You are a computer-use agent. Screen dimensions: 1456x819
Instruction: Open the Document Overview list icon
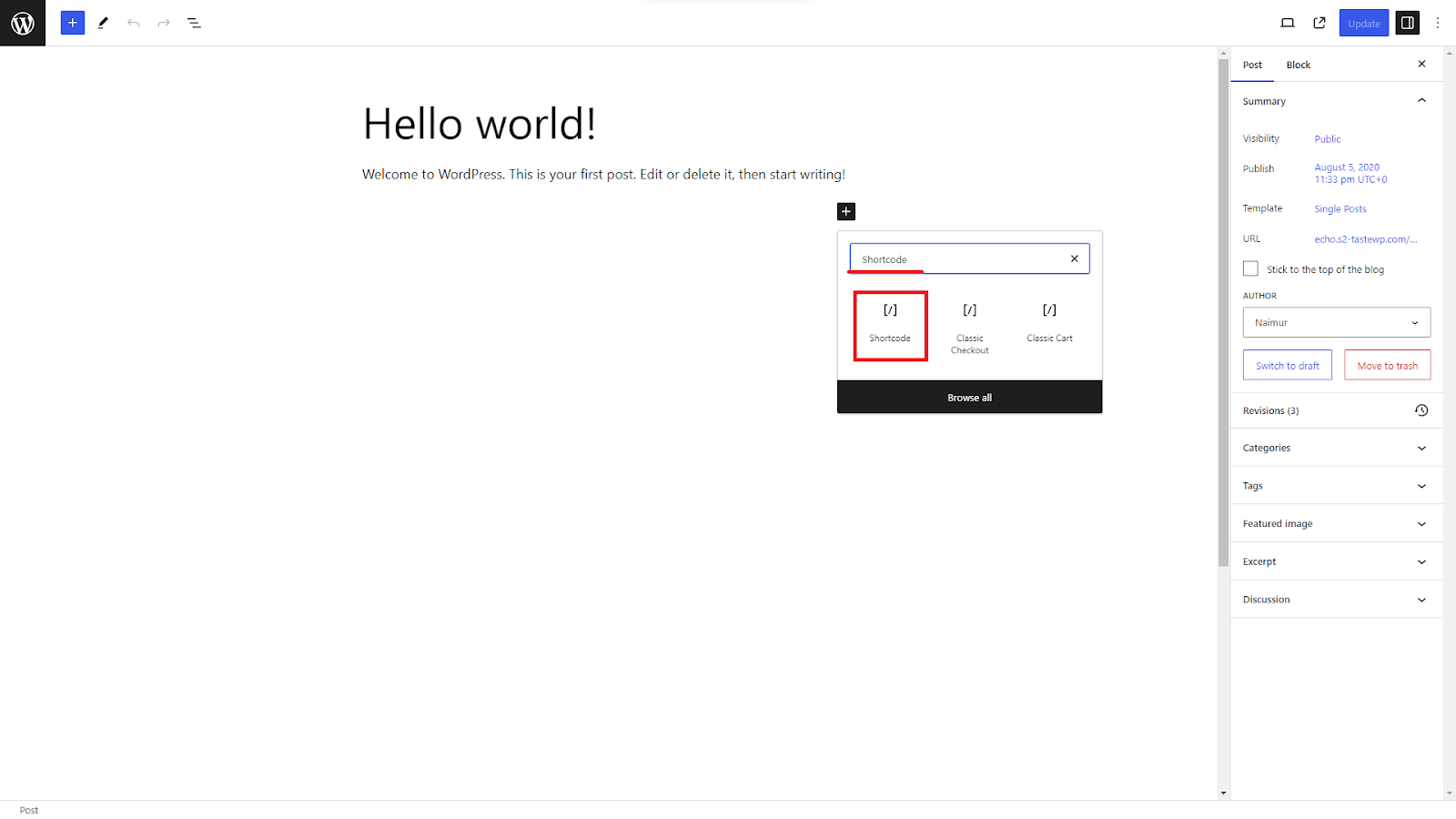[194, 23]
